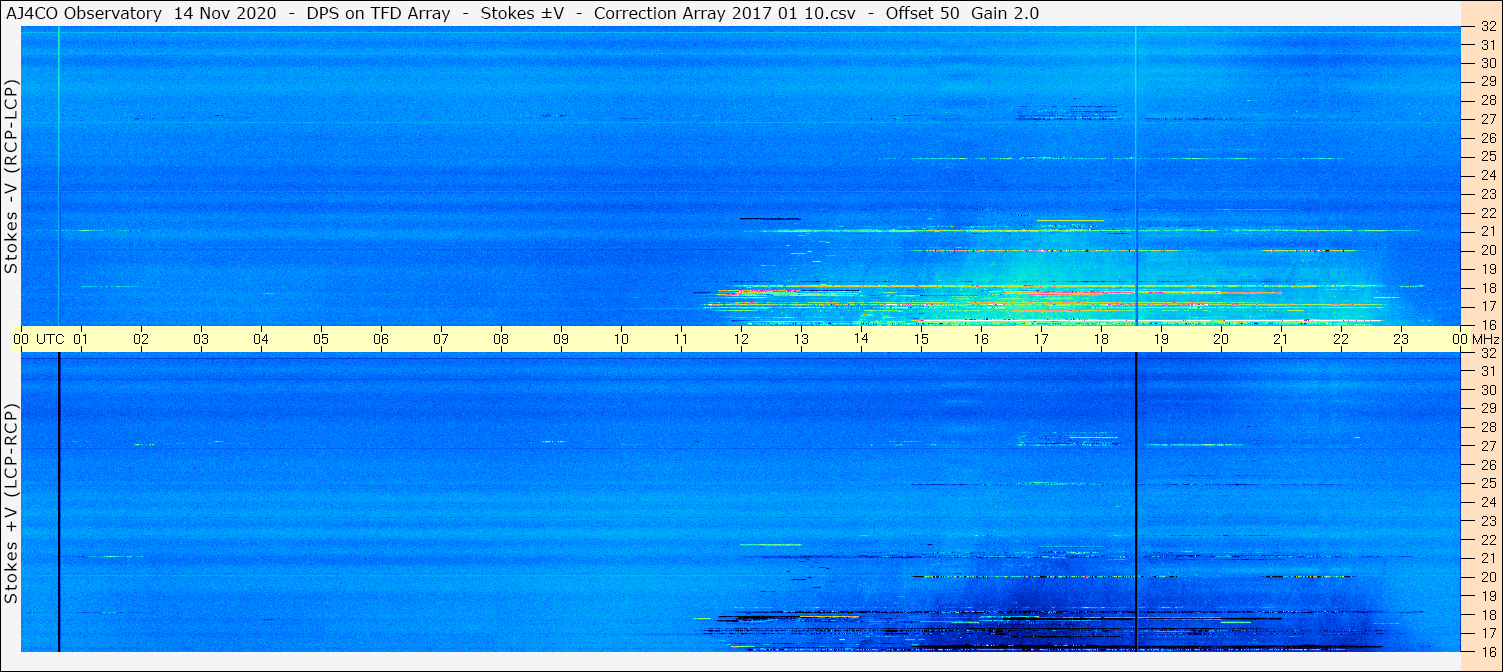Image resolution: width=1503 pixels, height=672 pixels.
Task: Click the 17 MHz label of Stokes +V panel
Action: [1487, 633]
